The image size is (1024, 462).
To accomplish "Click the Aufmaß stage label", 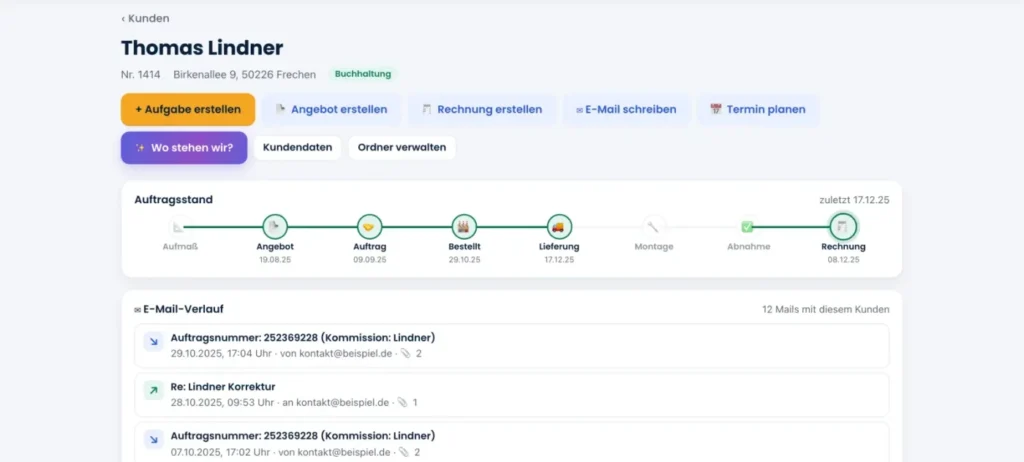I will tap(180, 247).
